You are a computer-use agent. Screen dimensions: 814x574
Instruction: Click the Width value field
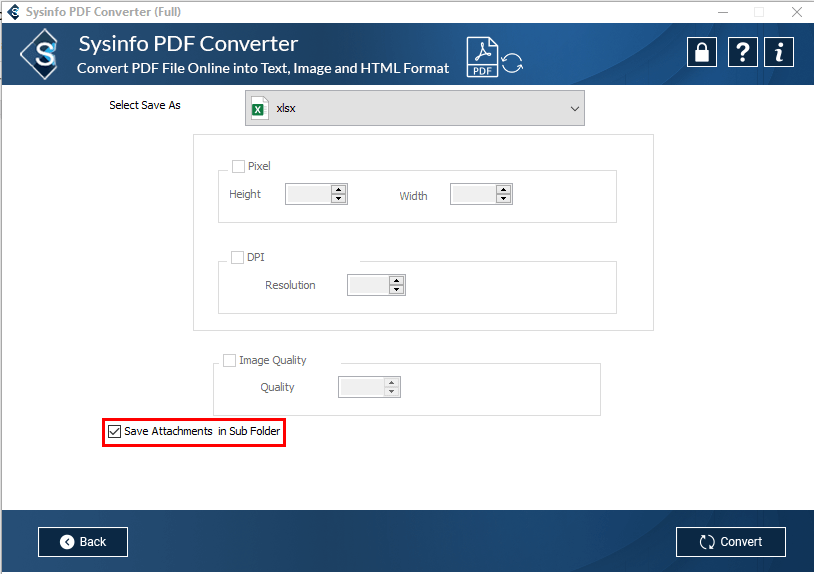click(474, 194)
